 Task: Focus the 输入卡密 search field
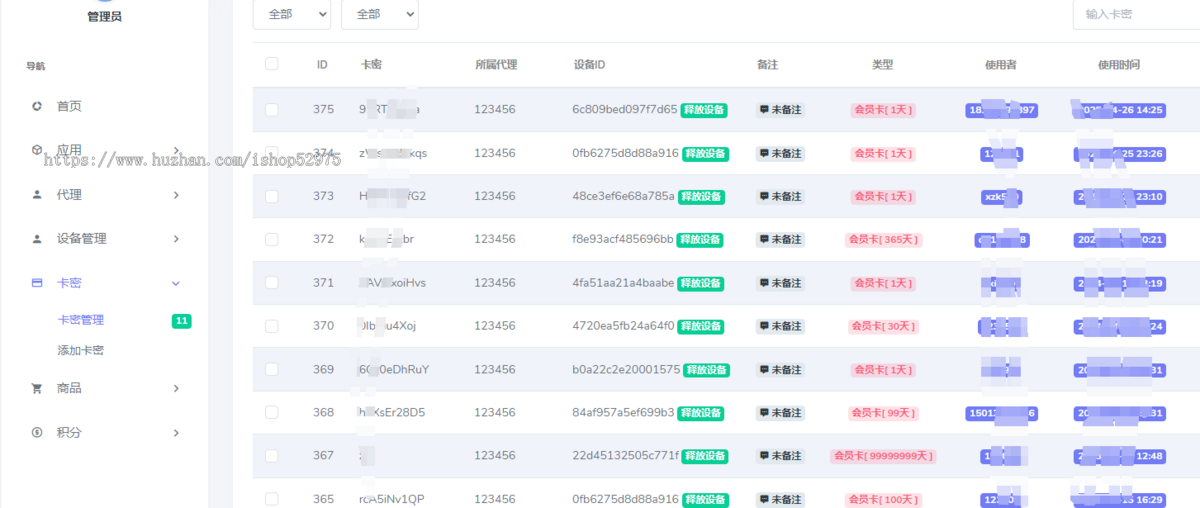point(1136,14)
